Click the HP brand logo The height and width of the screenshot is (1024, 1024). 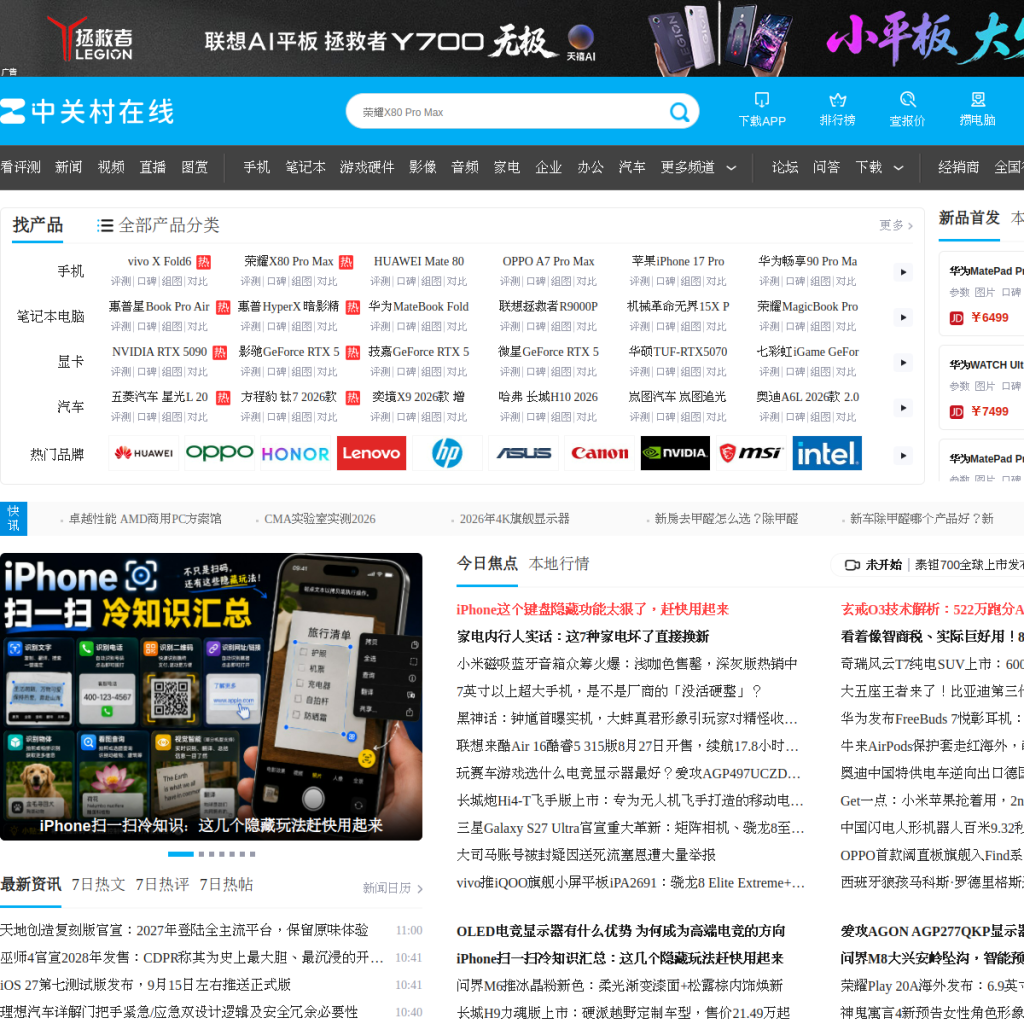tap(447, 453)
